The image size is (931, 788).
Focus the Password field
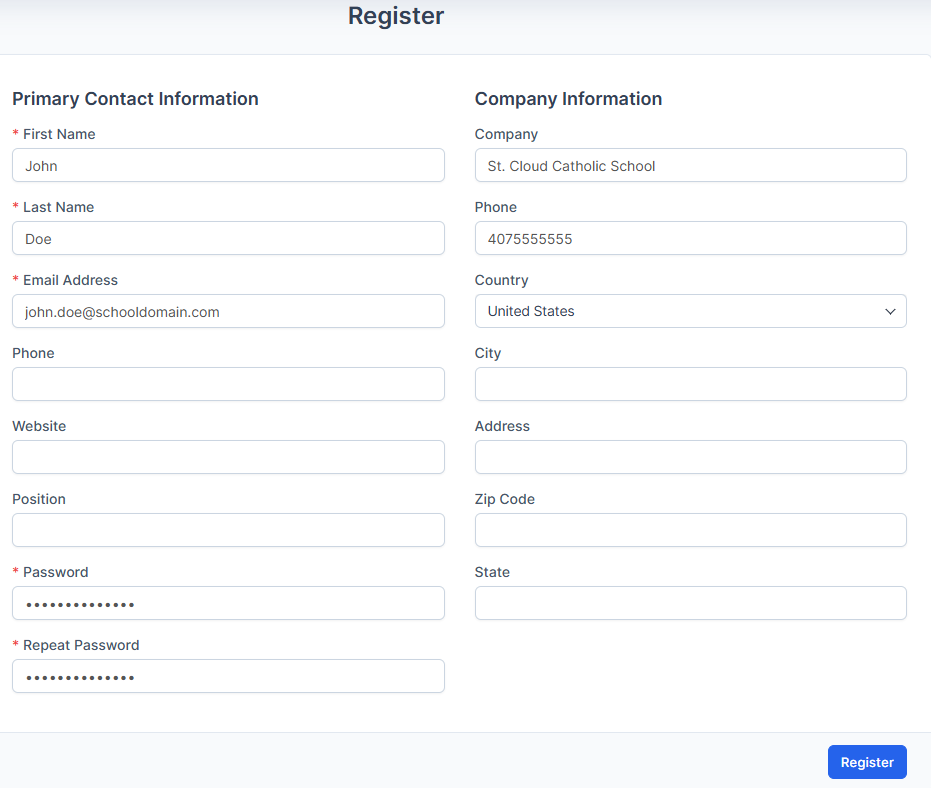click(x=228, y=603)
